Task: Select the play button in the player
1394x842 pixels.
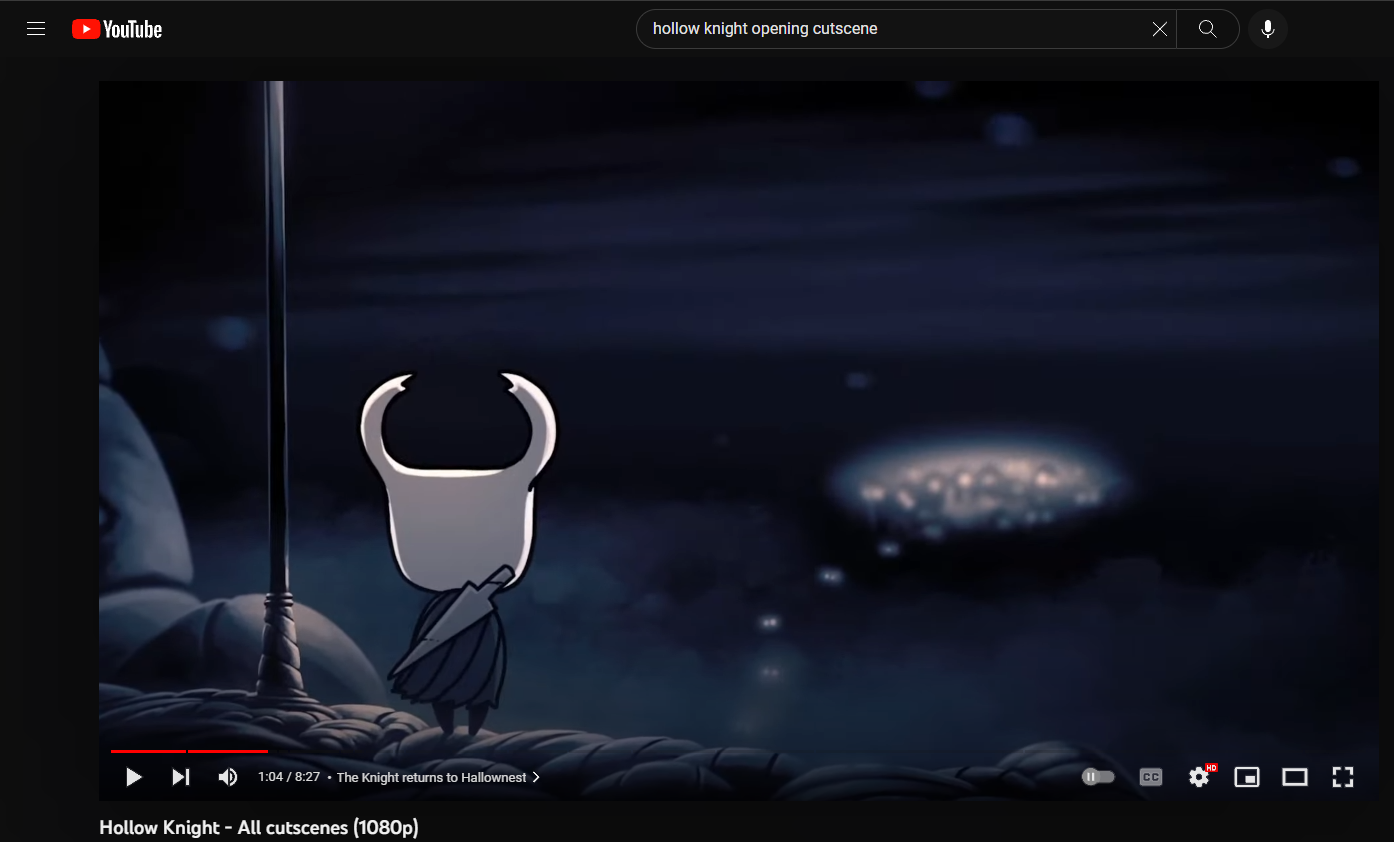Action: point(133,776)
